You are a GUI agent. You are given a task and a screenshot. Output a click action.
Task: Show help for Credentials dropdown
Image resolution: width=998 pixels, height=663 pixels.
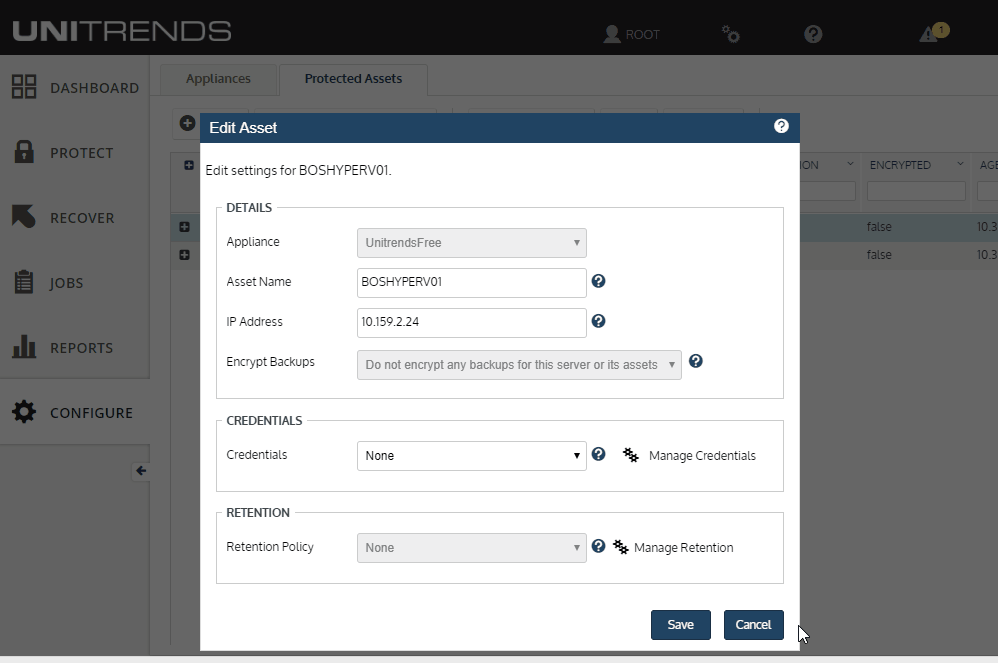[x=598, y=454]
